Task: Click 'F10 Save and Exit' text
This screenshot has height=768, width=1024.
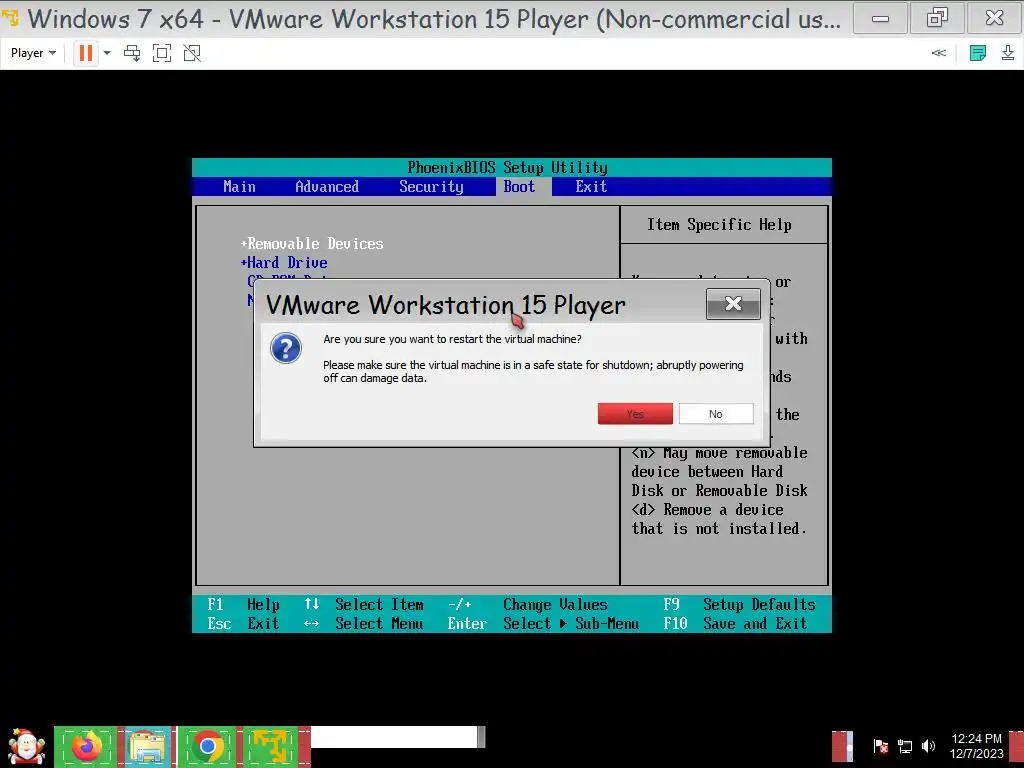Action: click(x=735, y=624)
